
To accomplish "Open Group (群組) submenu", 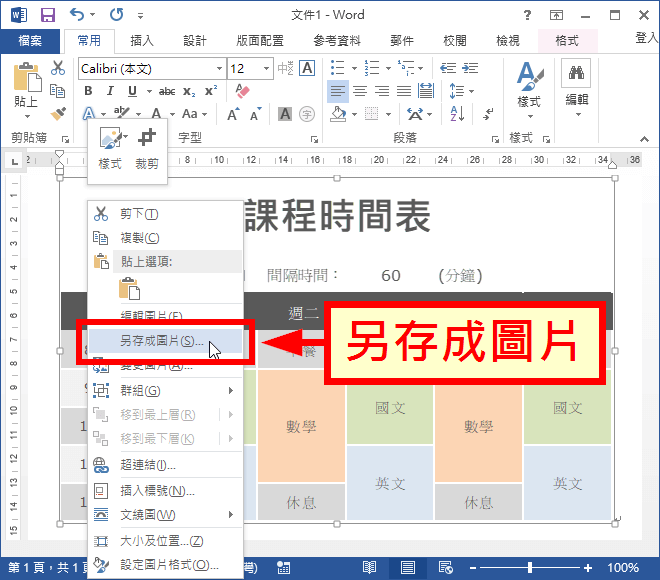I will 165,391.
